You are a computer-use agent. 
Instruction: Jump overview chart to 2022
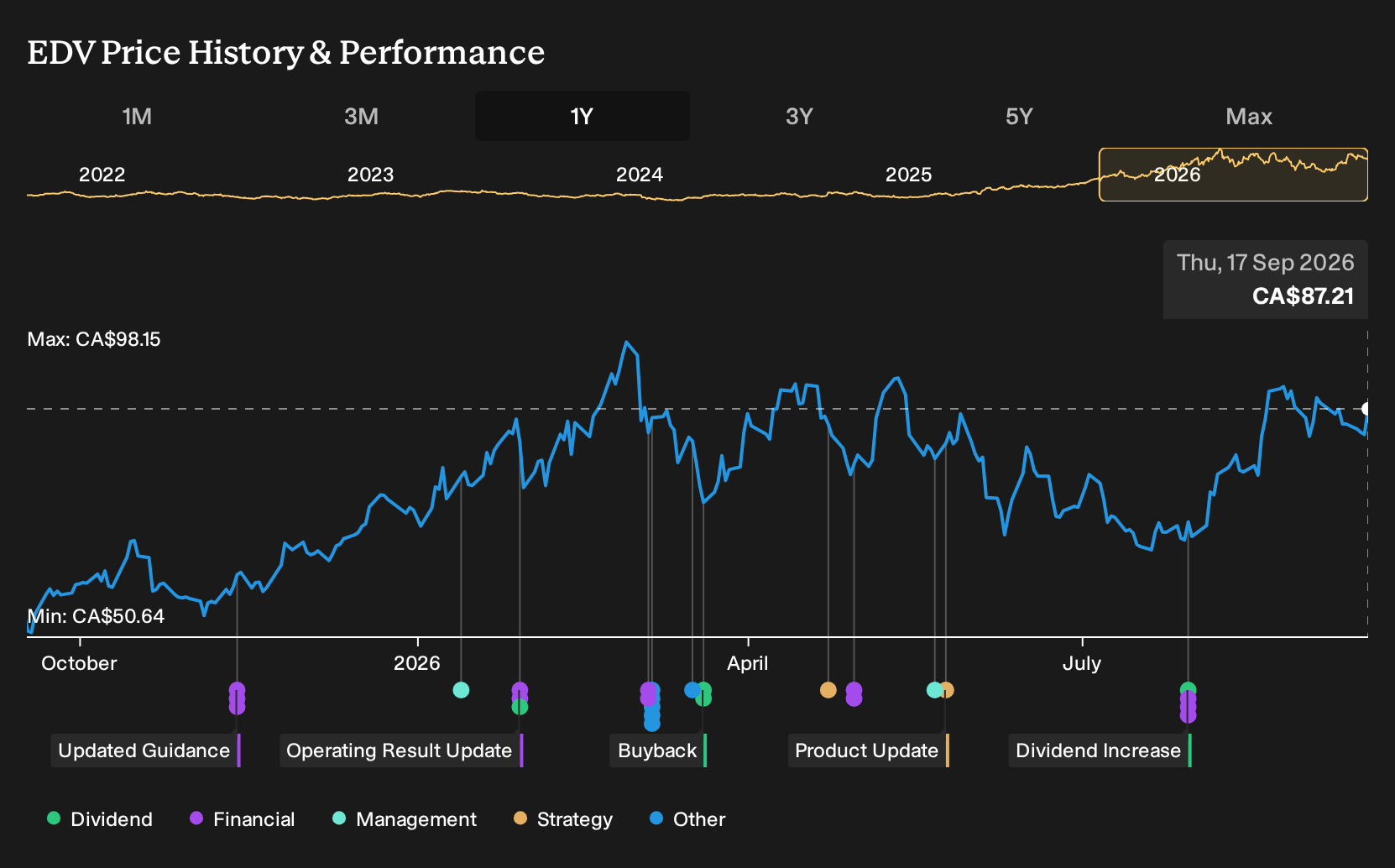(x=102, y=175)
